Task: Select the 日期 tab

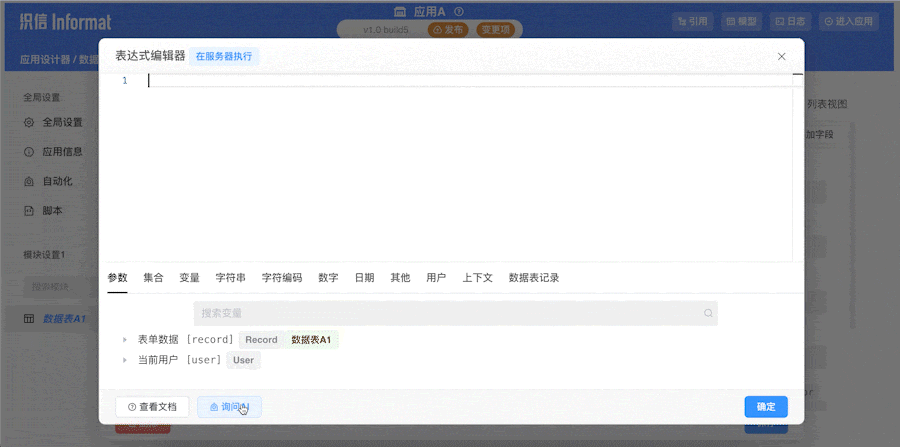Action: tap(364, 278)
